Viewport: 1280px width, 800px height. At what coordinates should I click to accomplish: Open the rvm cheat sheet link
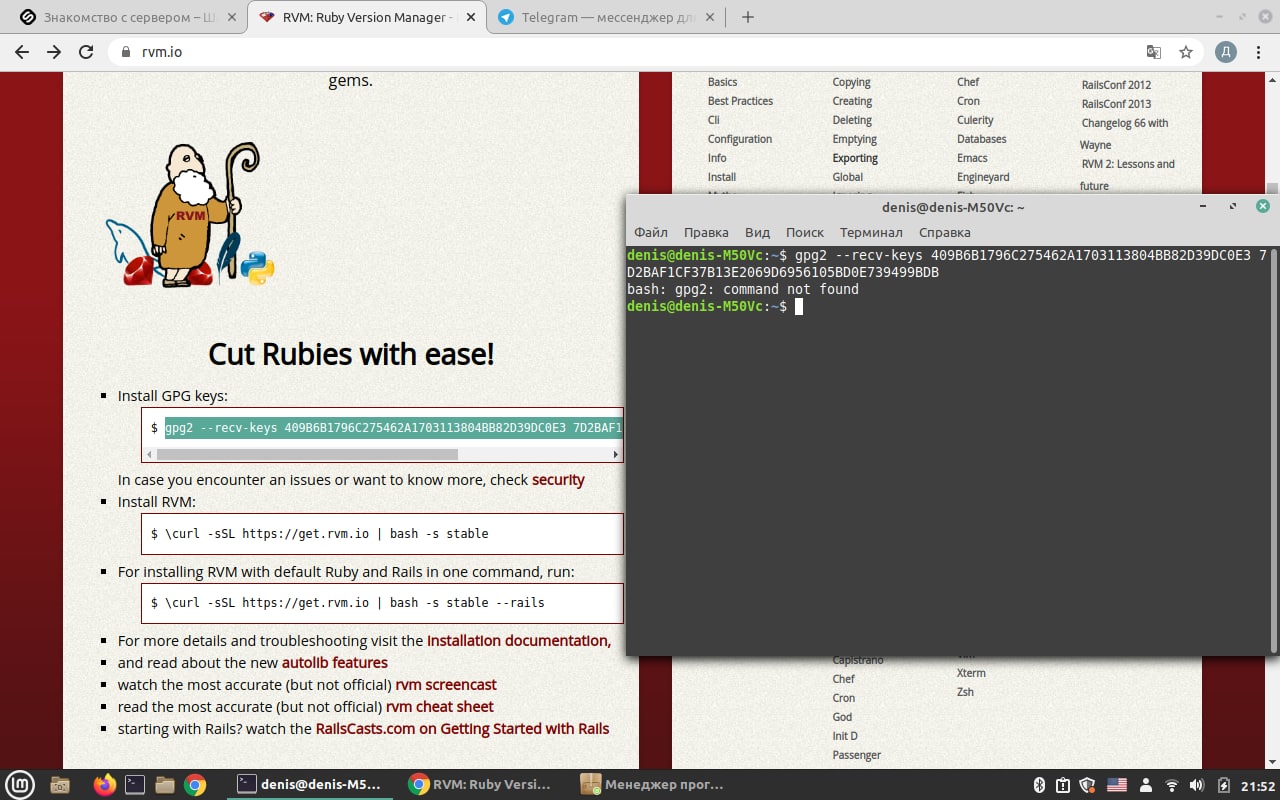pyautogui.click(x=440, y=706)
